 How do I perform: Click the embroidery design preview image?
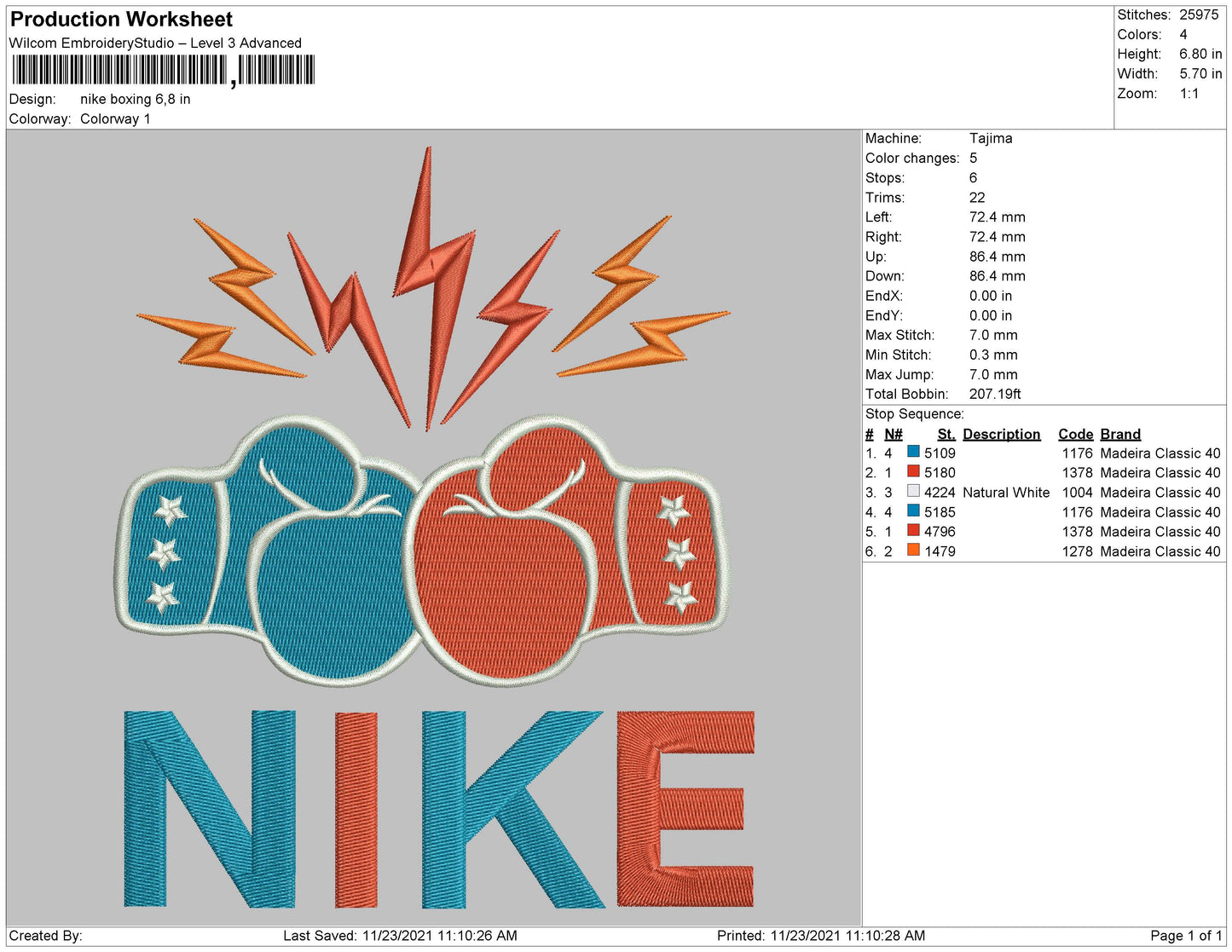pyautogui.click(x=434, y=528)
